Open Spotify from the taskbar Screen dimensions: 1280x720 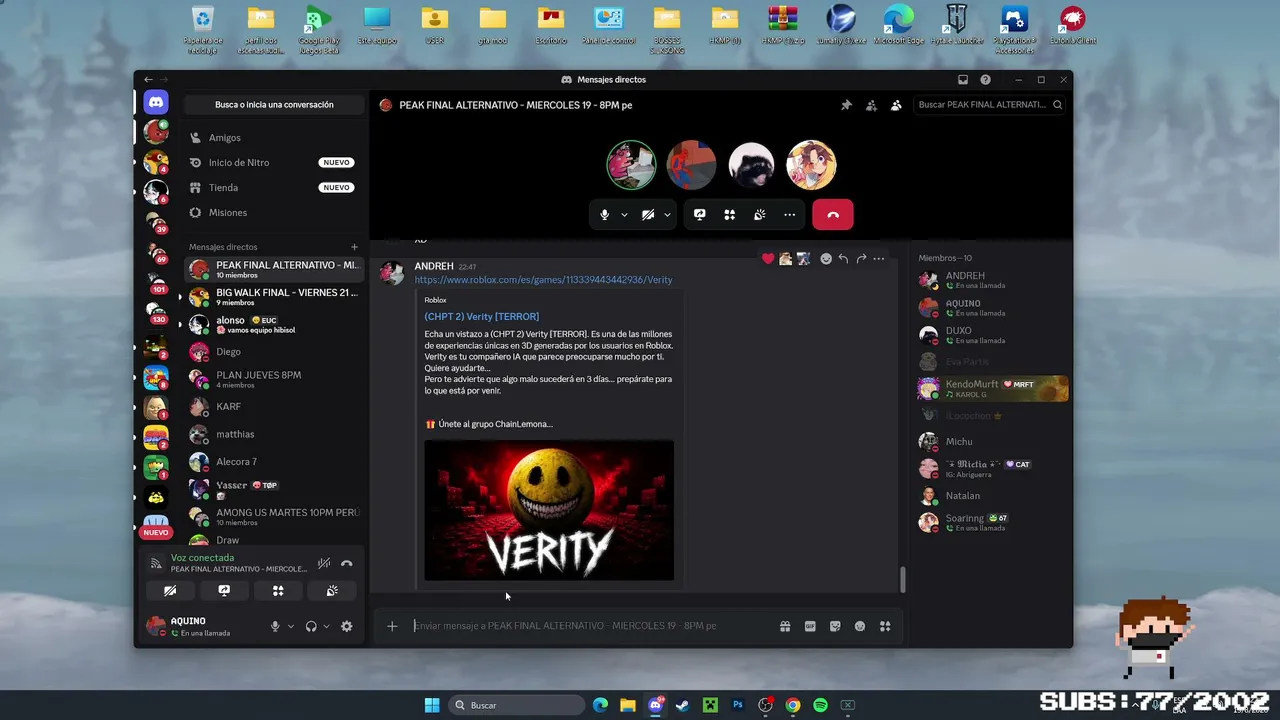click(x=820, y=705)
